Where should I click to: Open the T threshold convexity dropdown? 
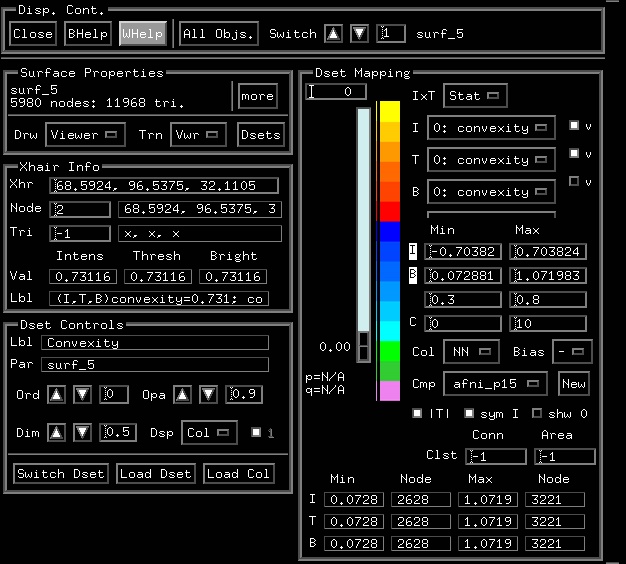(x=491, y=160)
